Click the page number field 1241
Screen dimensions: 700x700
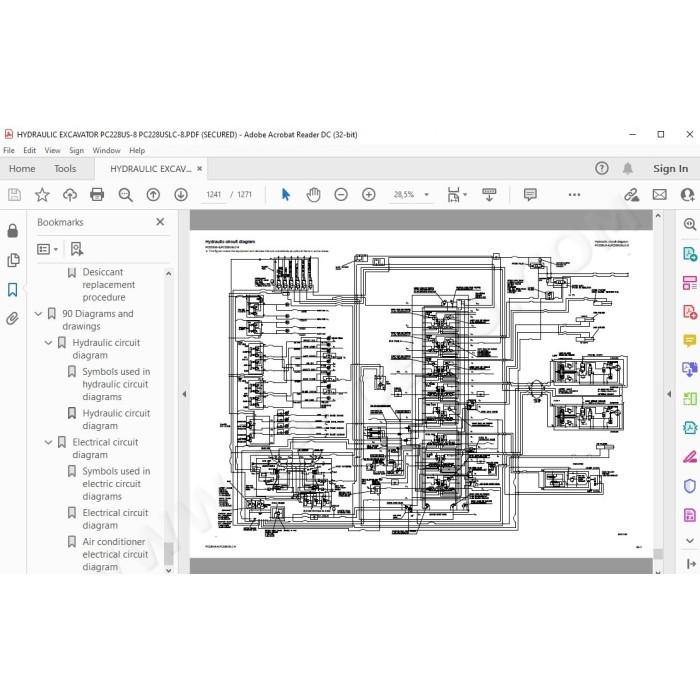(x=214, y=195)
